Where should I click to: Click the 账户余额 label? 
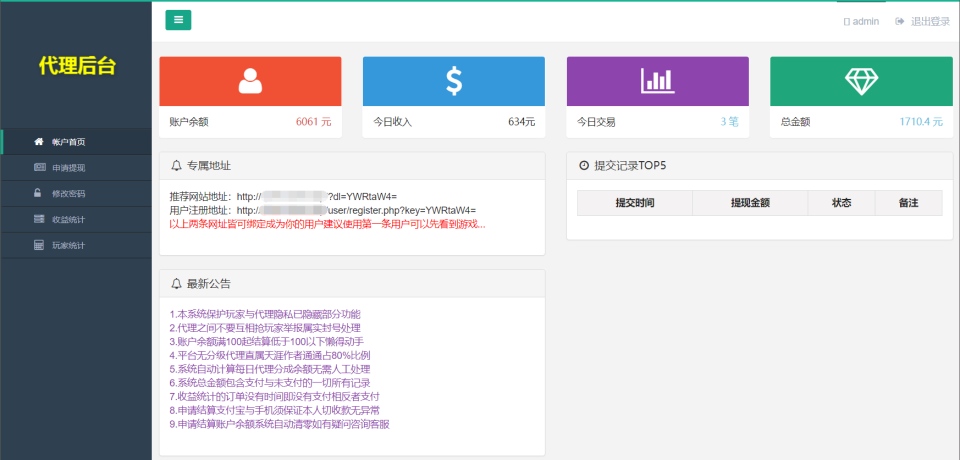tap(189, 122)
